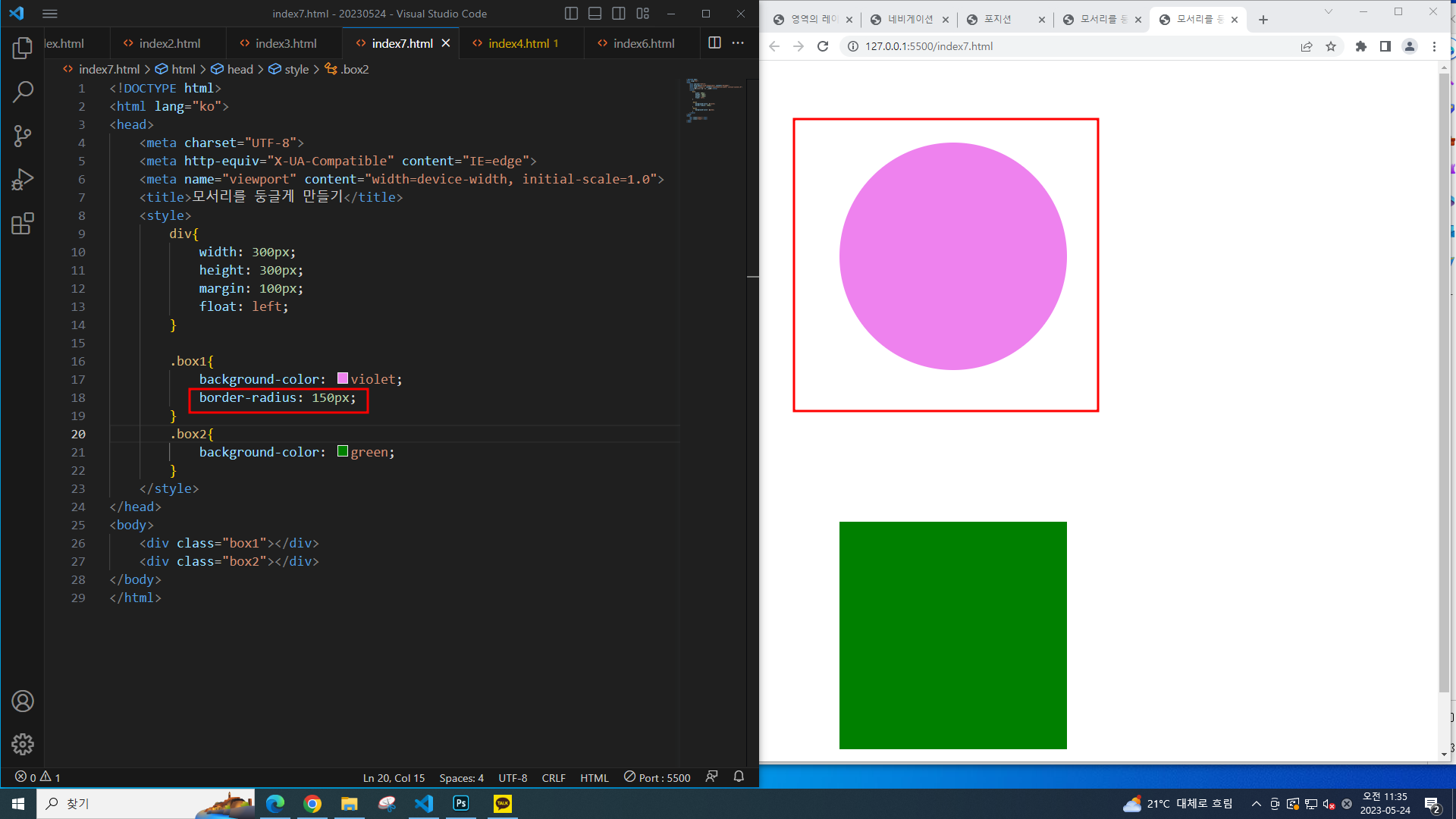Expand the style breadcrumb segment
The image size is (1456, 819).
point(296,69)
